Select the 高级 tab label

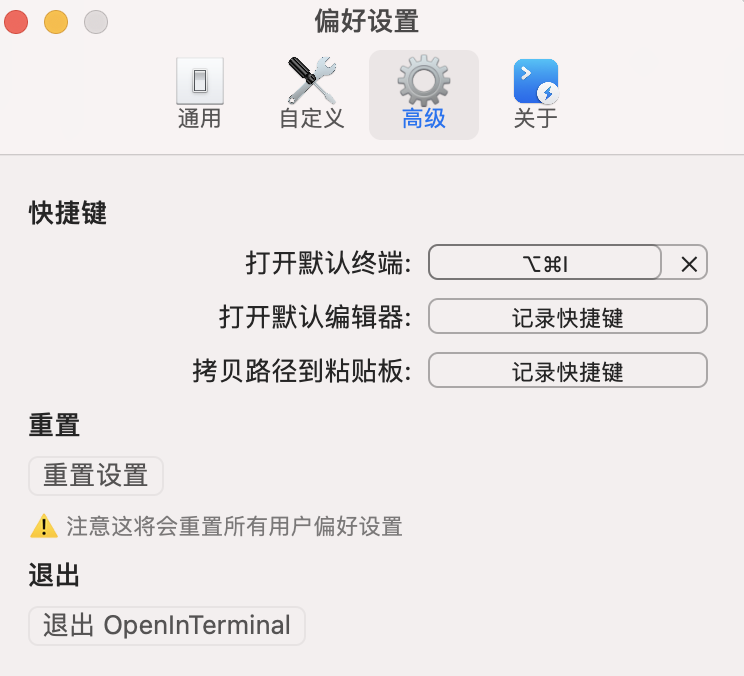click(424, 119)
